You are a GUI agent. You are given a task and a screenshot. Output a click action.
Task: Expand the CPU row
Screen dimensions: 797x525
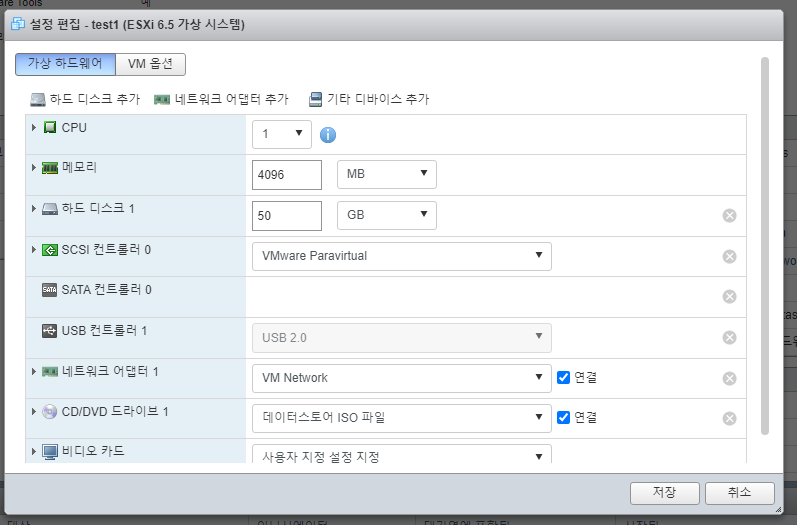coord(34,127)
